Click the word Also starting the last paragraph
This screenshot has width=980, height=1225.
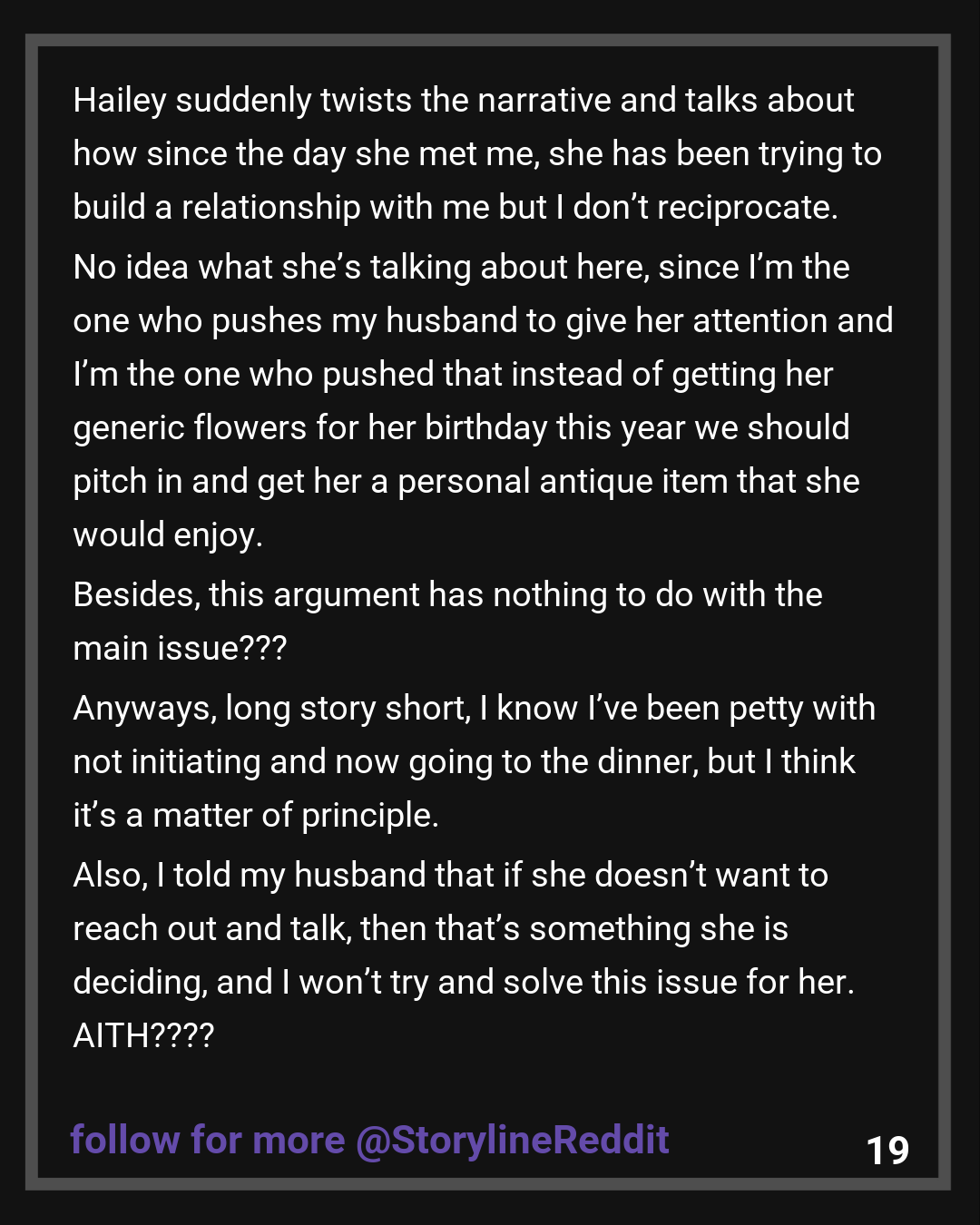click(x=110, y=876)
